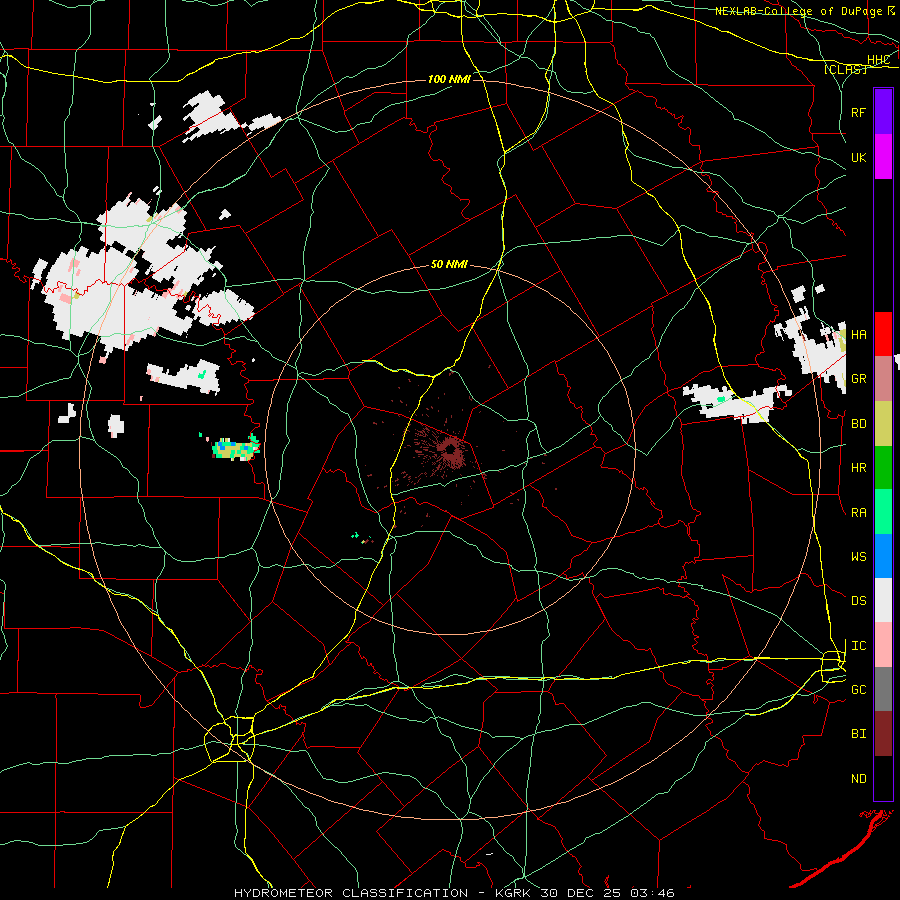
Task: Click the ND black legend swatch
Action: [883, 778]
